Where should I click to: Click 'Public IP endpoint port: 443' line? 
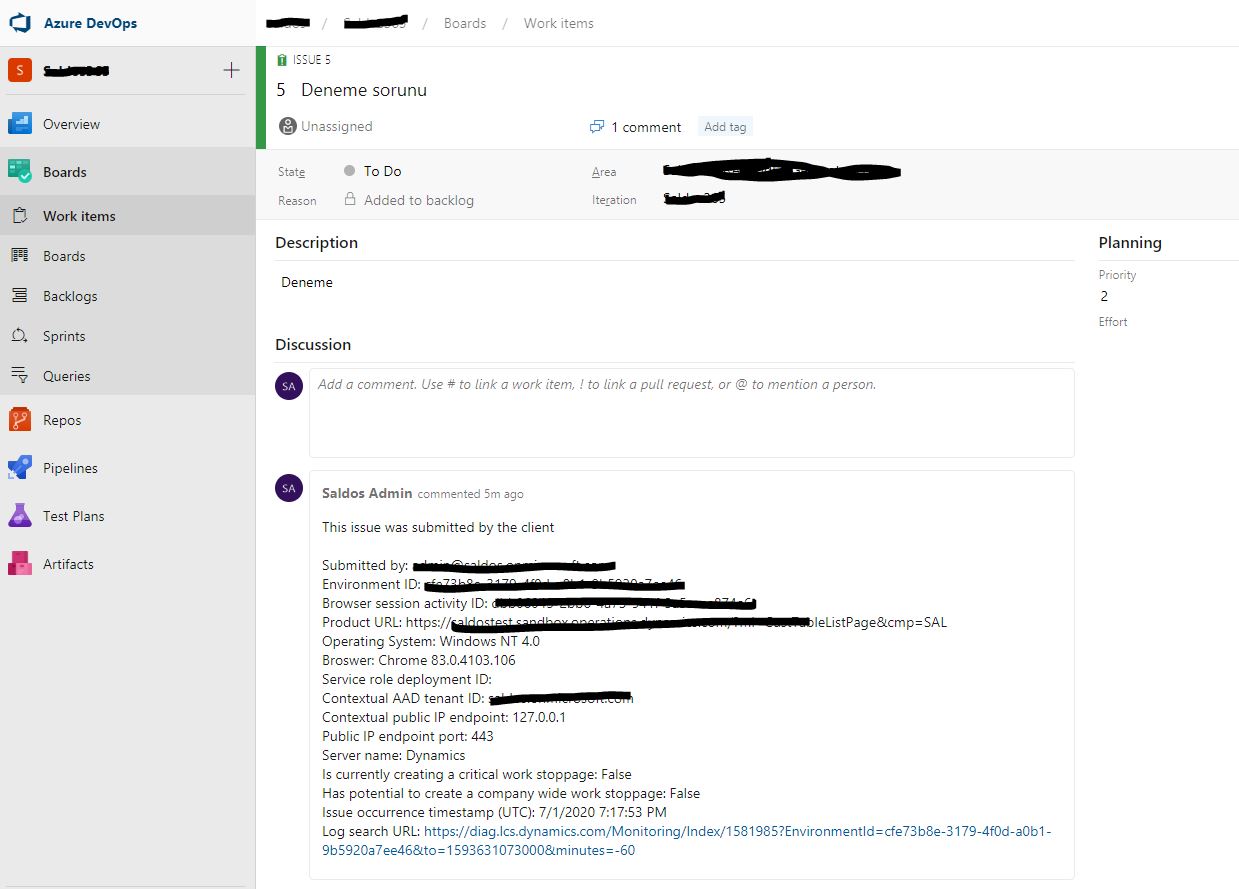pyautogui.click(x=408, y=736)
